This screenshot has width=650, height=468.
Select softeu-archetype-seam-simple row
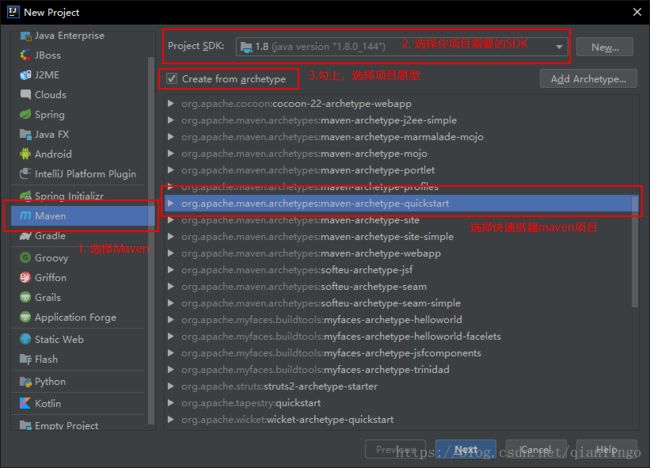[398, 303]
